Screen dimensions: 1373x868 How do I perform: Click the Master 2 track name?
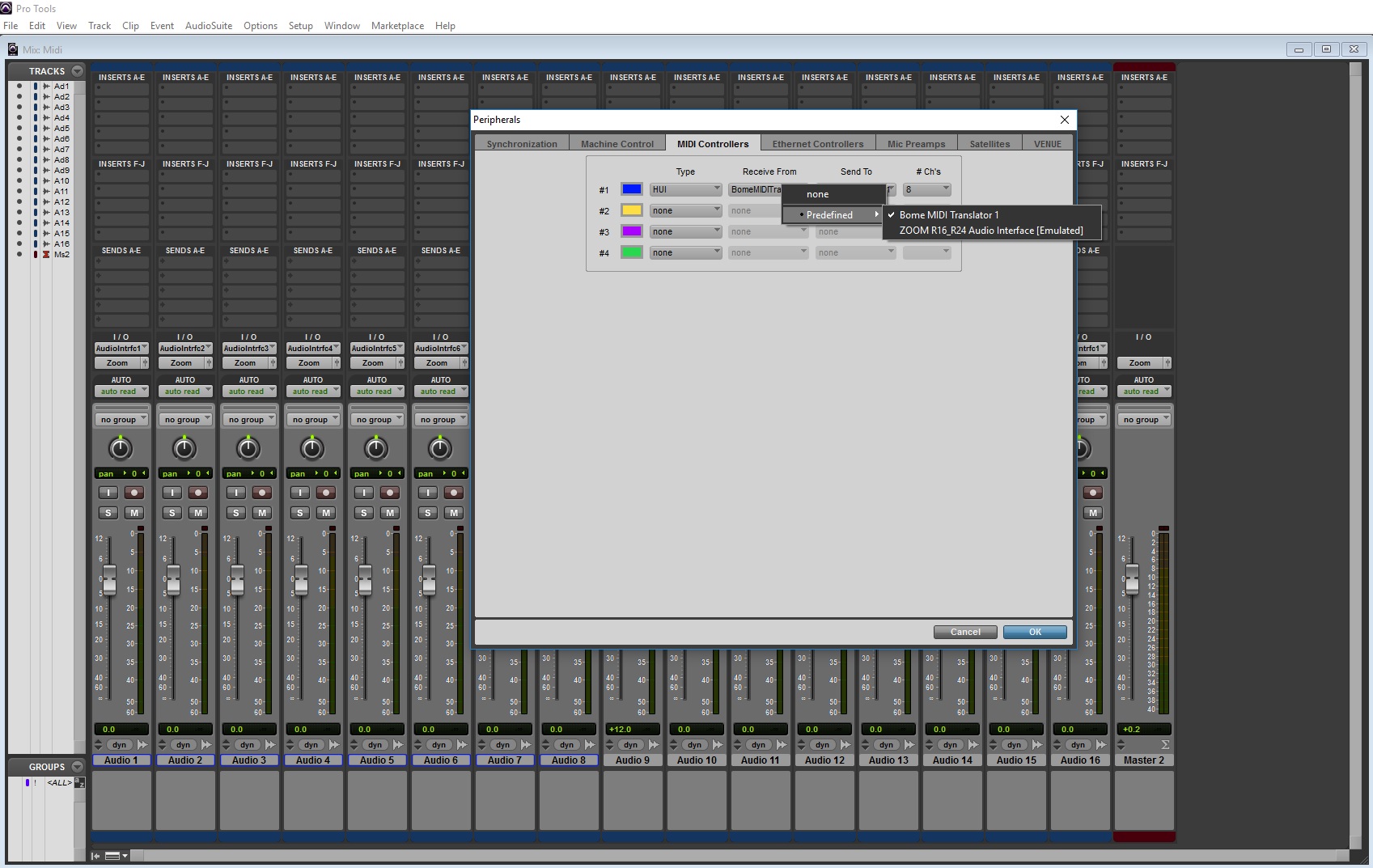click(1144, 760)
